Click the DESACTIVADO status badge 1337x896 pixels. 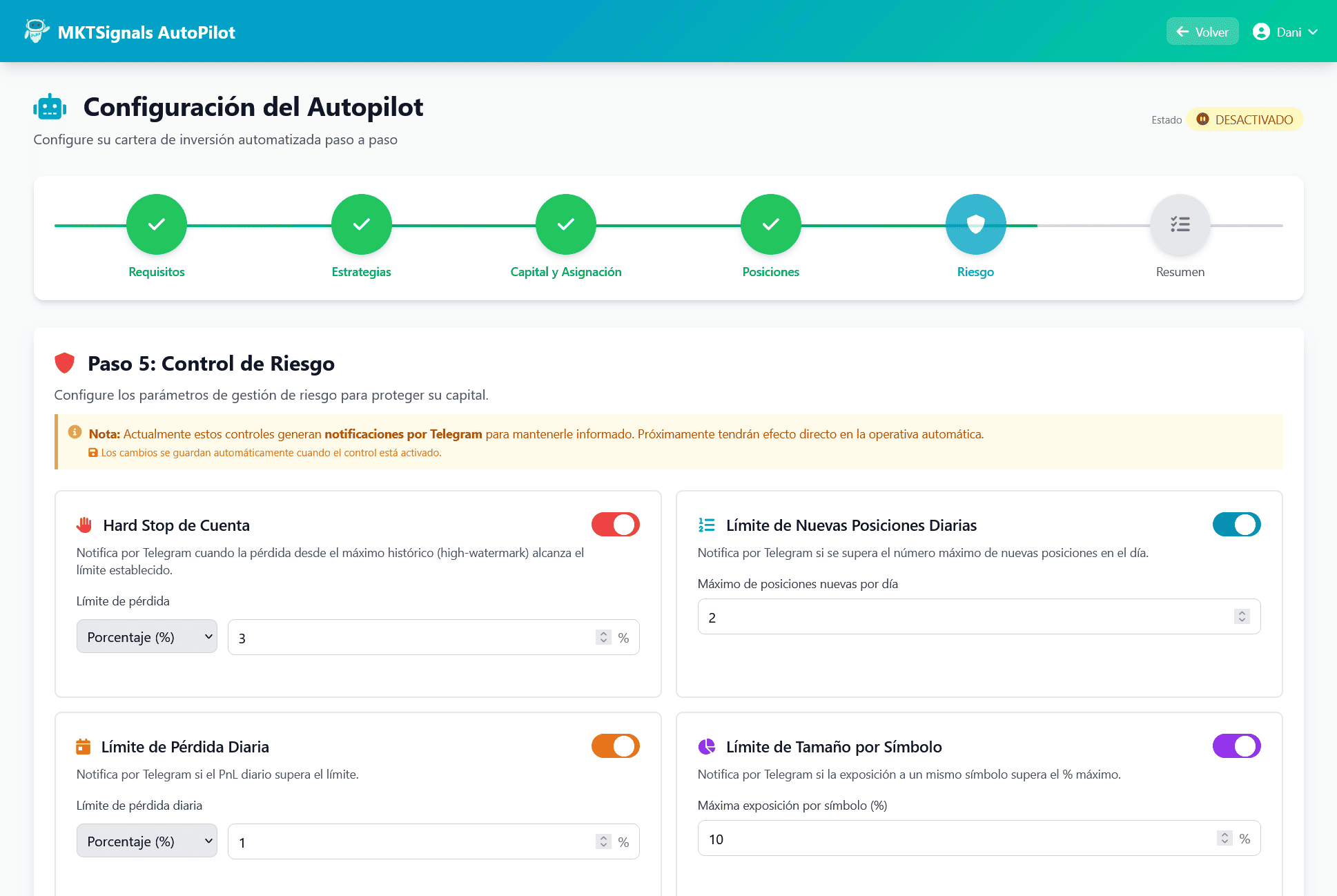pos(1245,119)
